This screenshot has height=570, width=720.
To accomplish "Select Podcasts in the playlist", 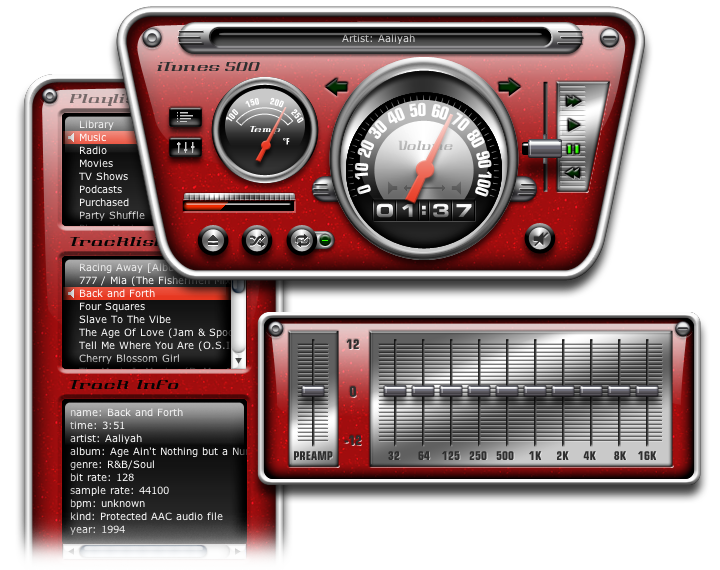I will [101, 189].
